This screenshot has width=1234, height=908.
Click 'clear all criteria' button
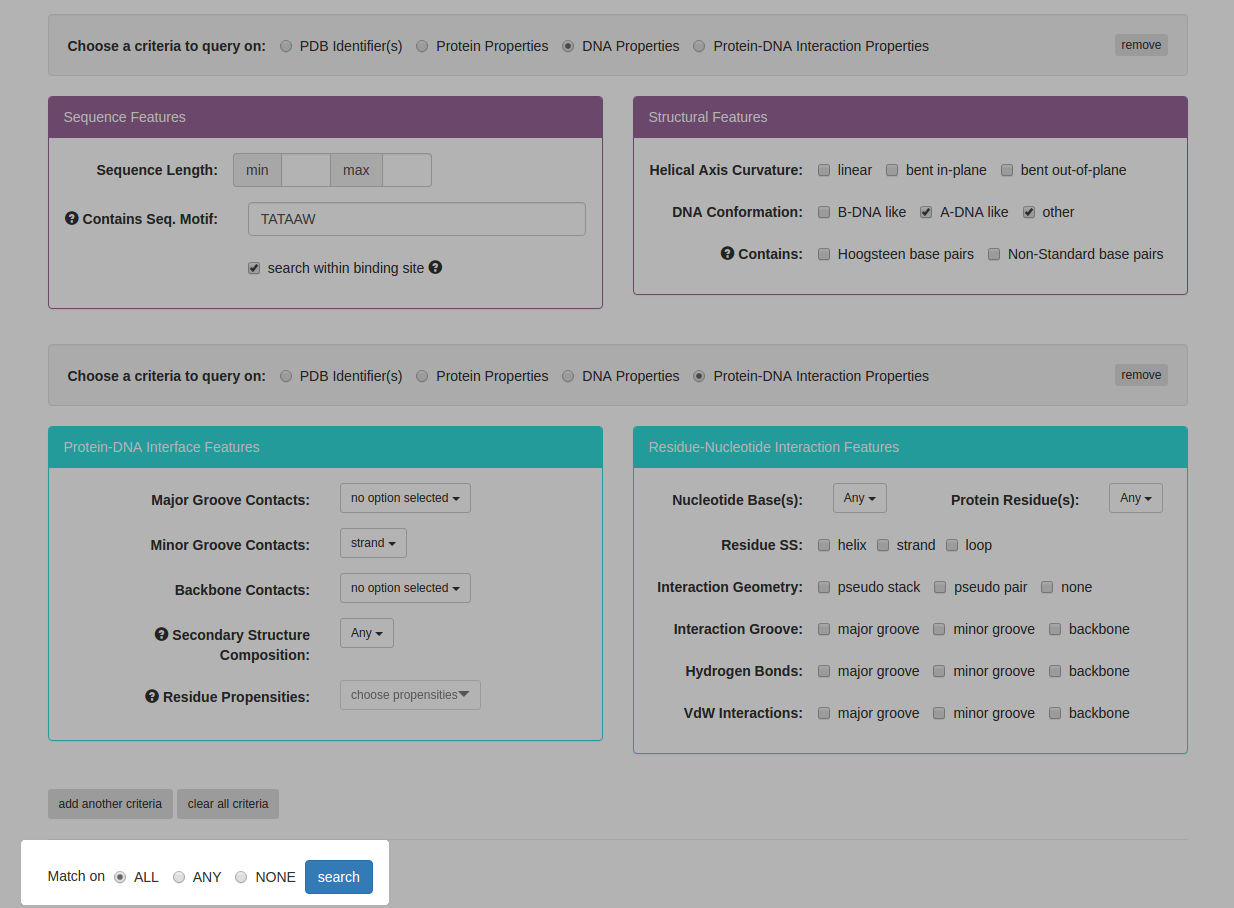pyautogui.click(x=228, y=804)
